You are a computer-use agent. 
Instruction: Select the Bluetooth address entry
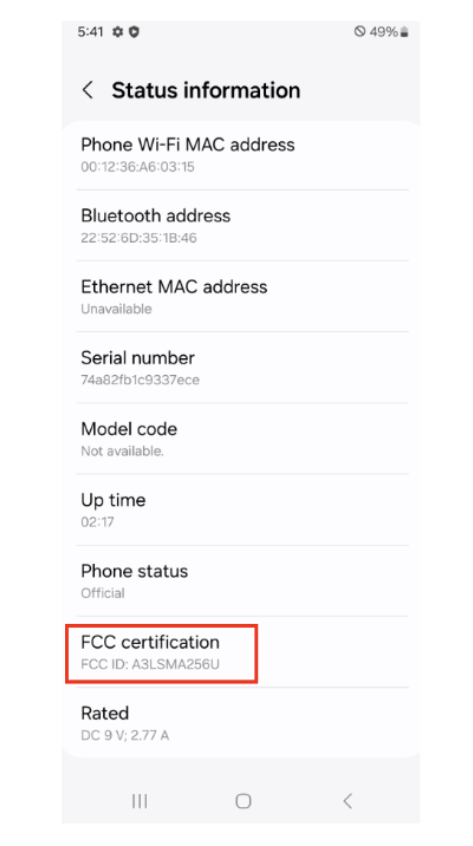(242, 226)
